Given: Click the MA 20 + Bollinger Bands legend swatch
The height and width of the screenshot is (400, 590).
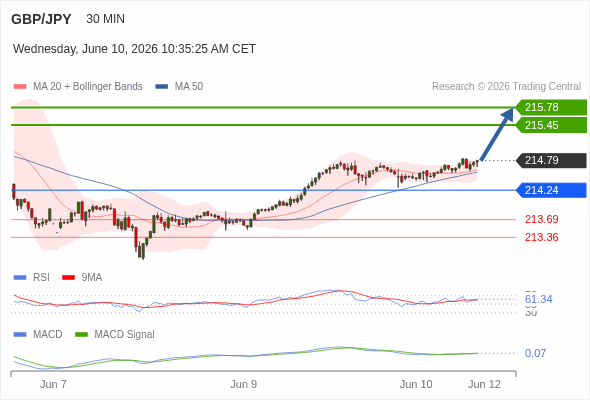Looking at the screenshot, I should (x=20, y=87).
